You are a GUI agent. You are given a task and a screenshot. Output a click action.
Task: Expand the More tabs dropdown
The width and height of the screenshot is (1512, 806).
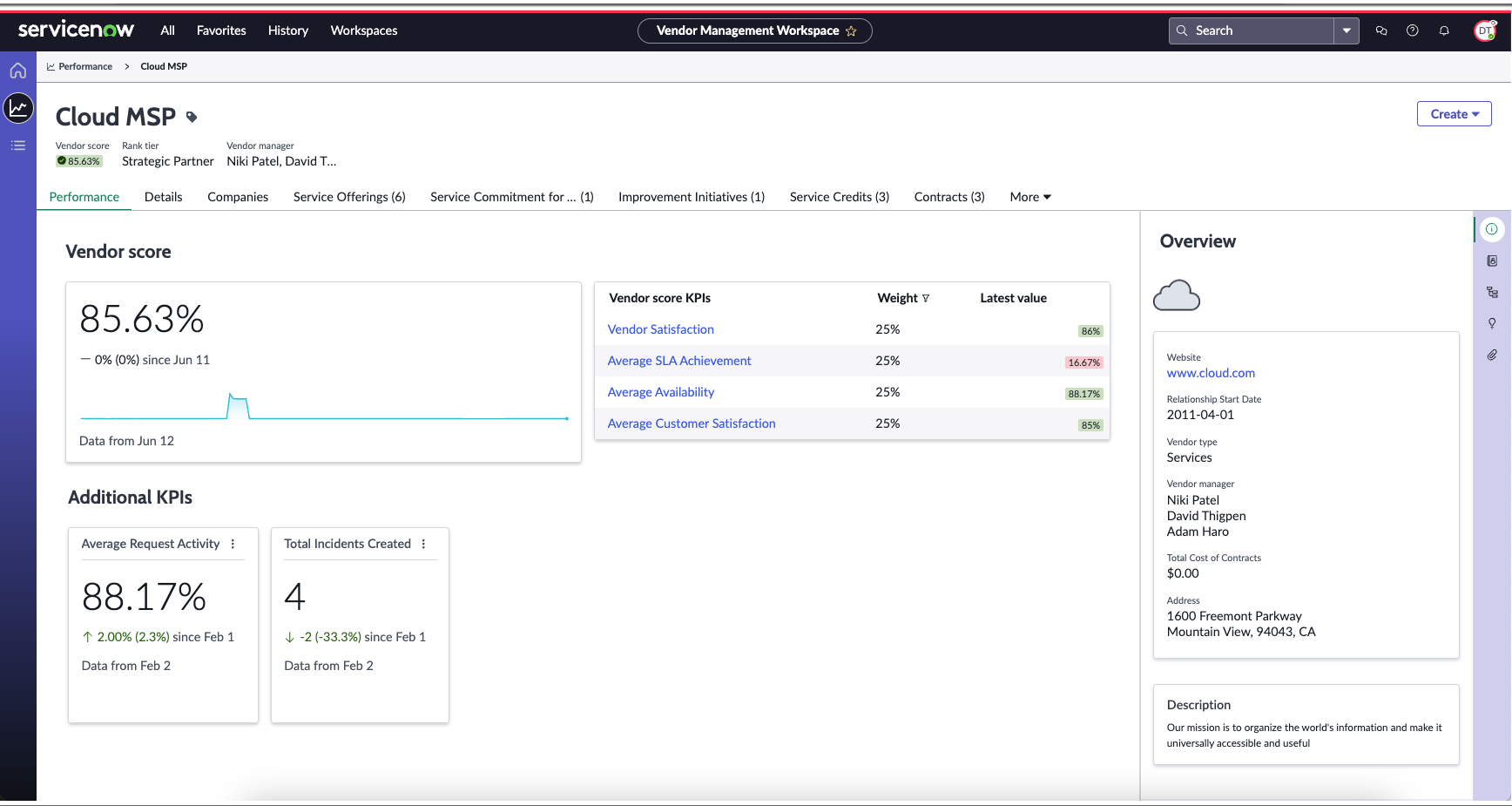1030,197
